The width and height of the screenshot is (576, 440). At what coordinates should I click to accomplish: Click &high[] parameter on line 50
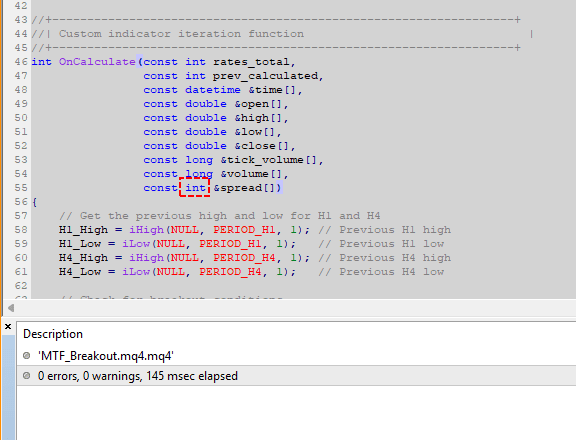(x=258, y=118)
